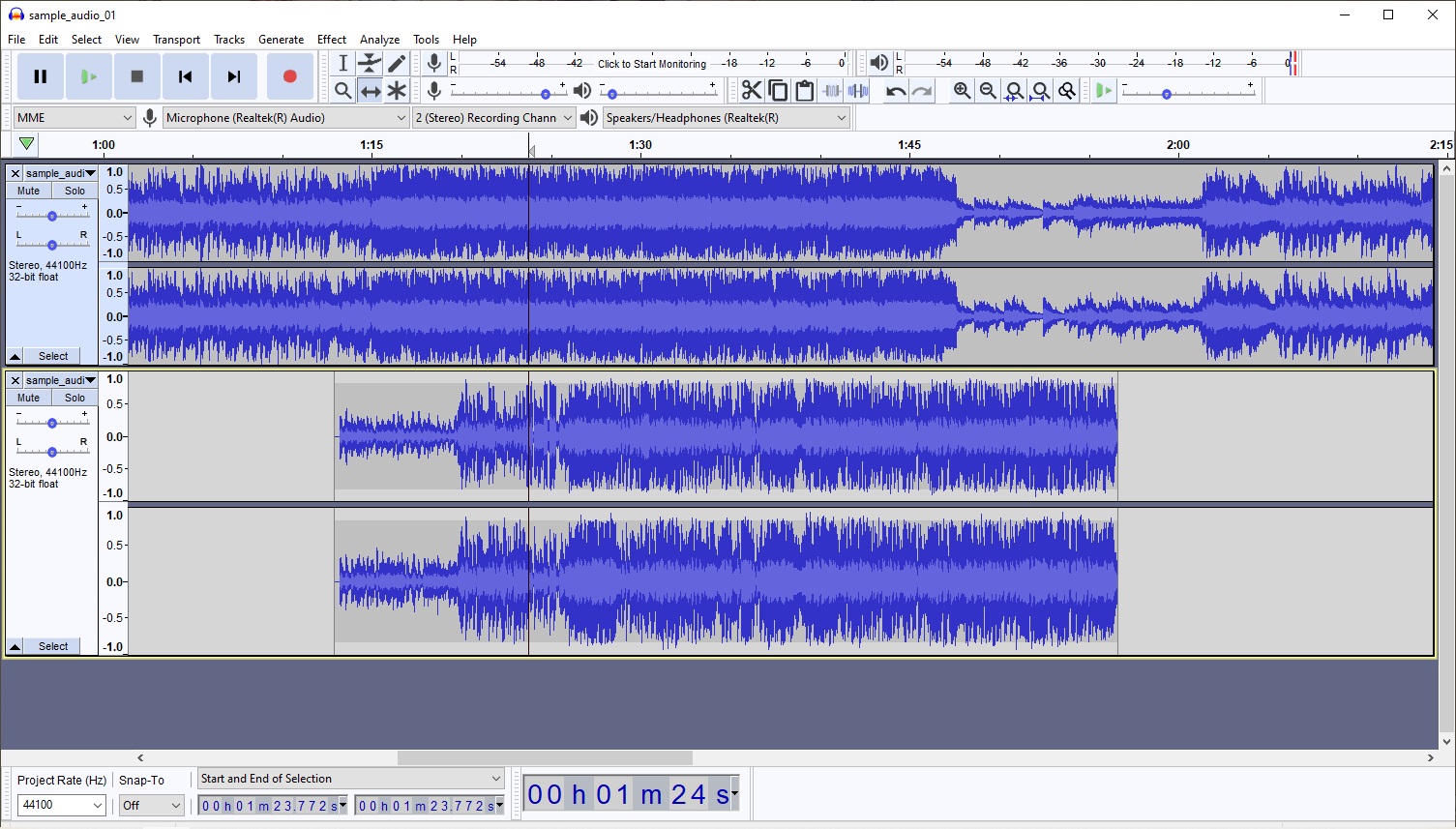Open the Microphone recording device dropdown
The image size is (1456, 829).
coord(286,118)
